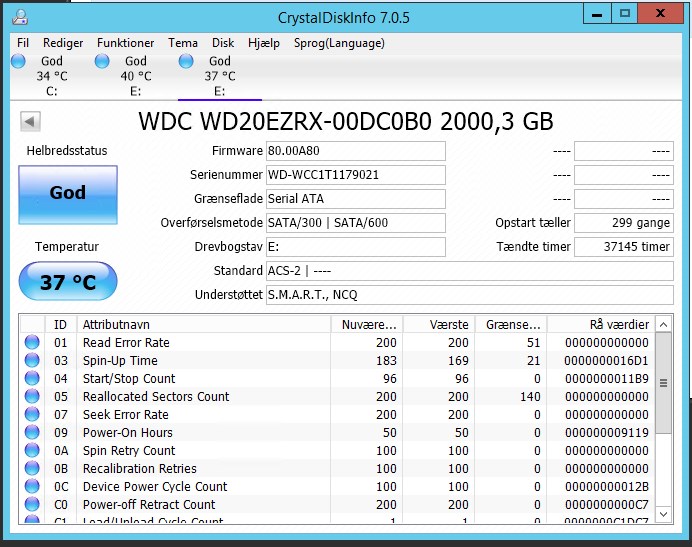Click the blue orb of the C: disk
This screenshot has width=692, height=547.
pos(18,61)
